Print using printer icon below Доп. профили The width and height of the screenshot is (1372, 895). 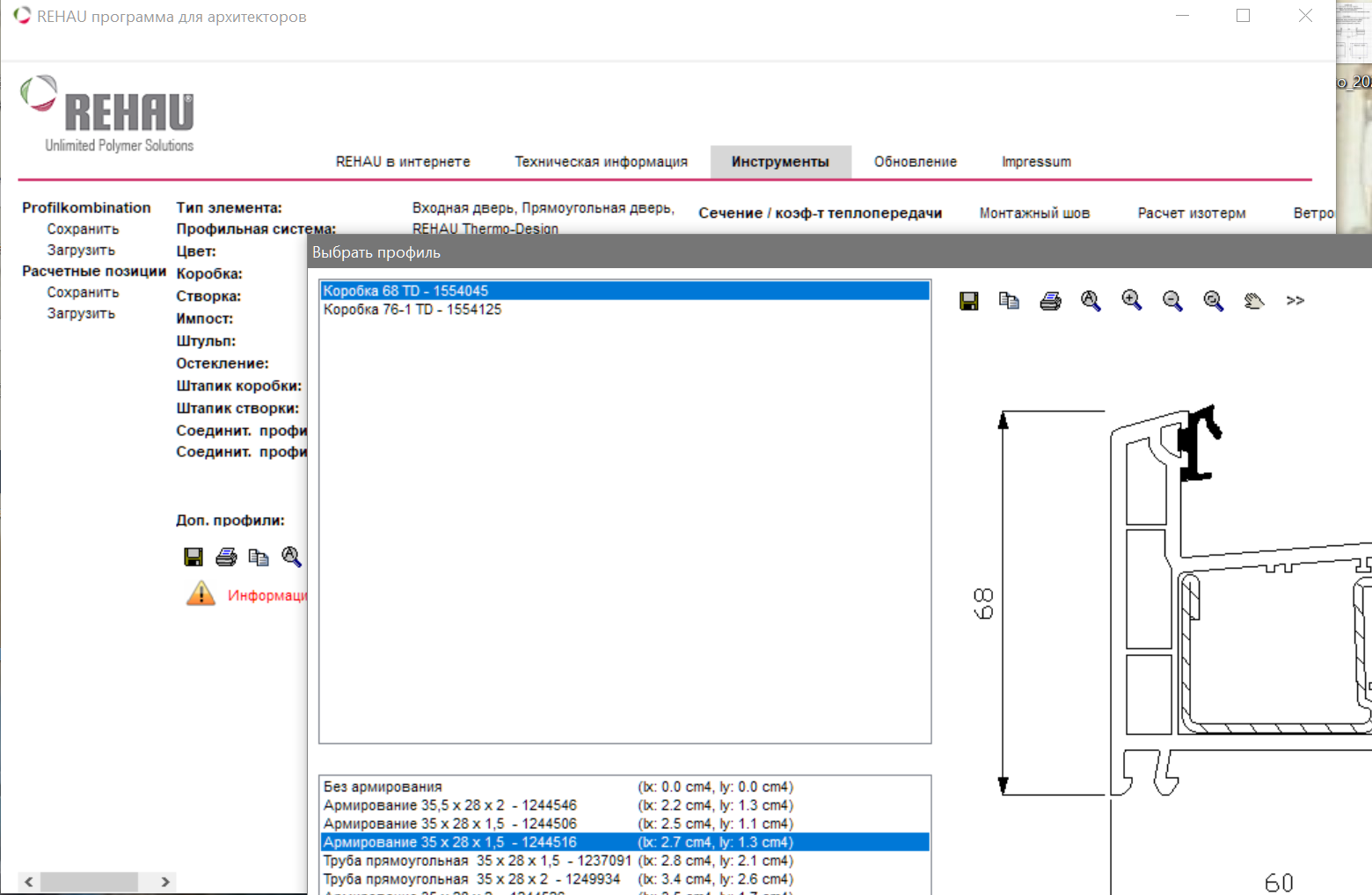[x=226, y=557]
